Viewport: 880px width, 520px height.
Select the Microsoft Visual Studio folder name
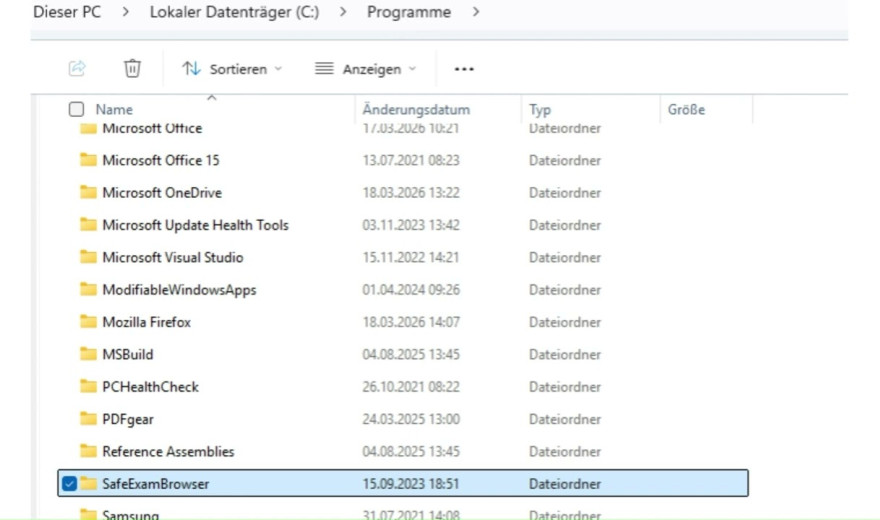172,257
